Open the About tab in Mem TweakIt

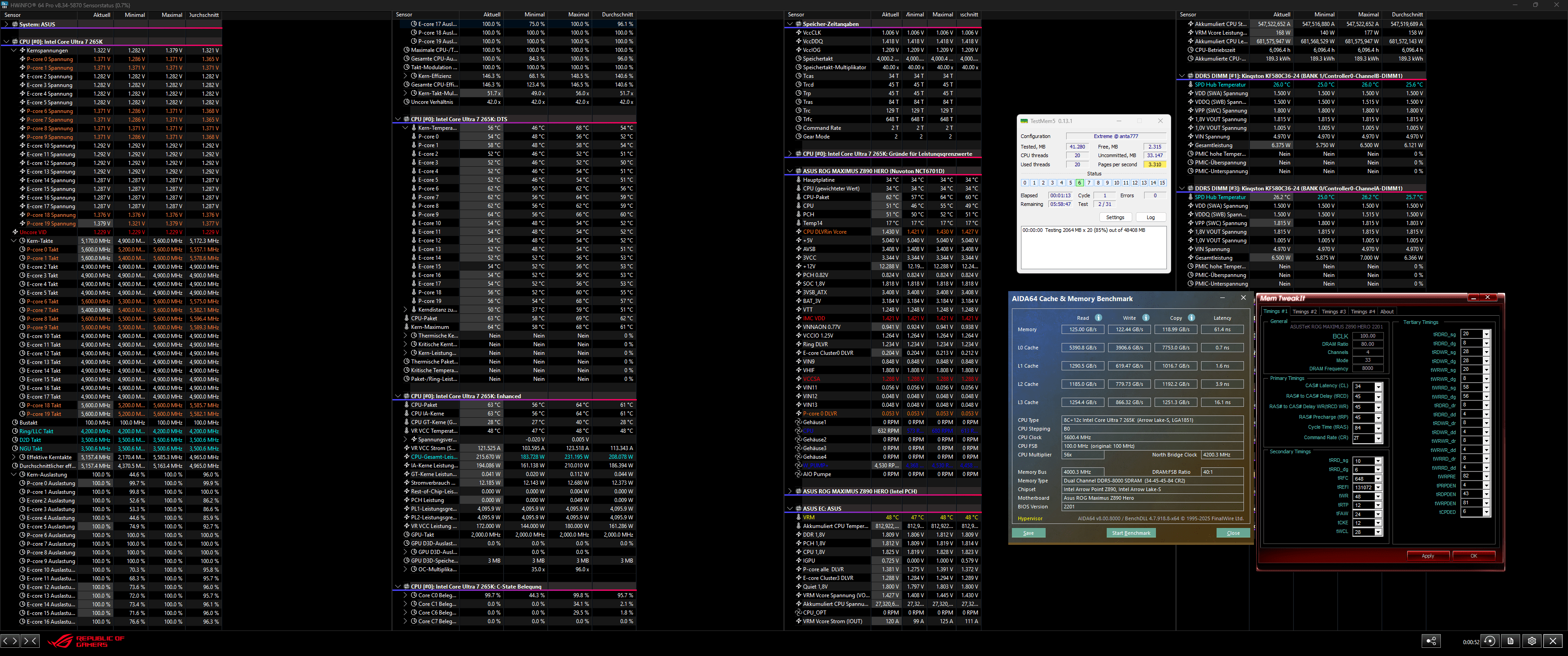coord(1387,312)
